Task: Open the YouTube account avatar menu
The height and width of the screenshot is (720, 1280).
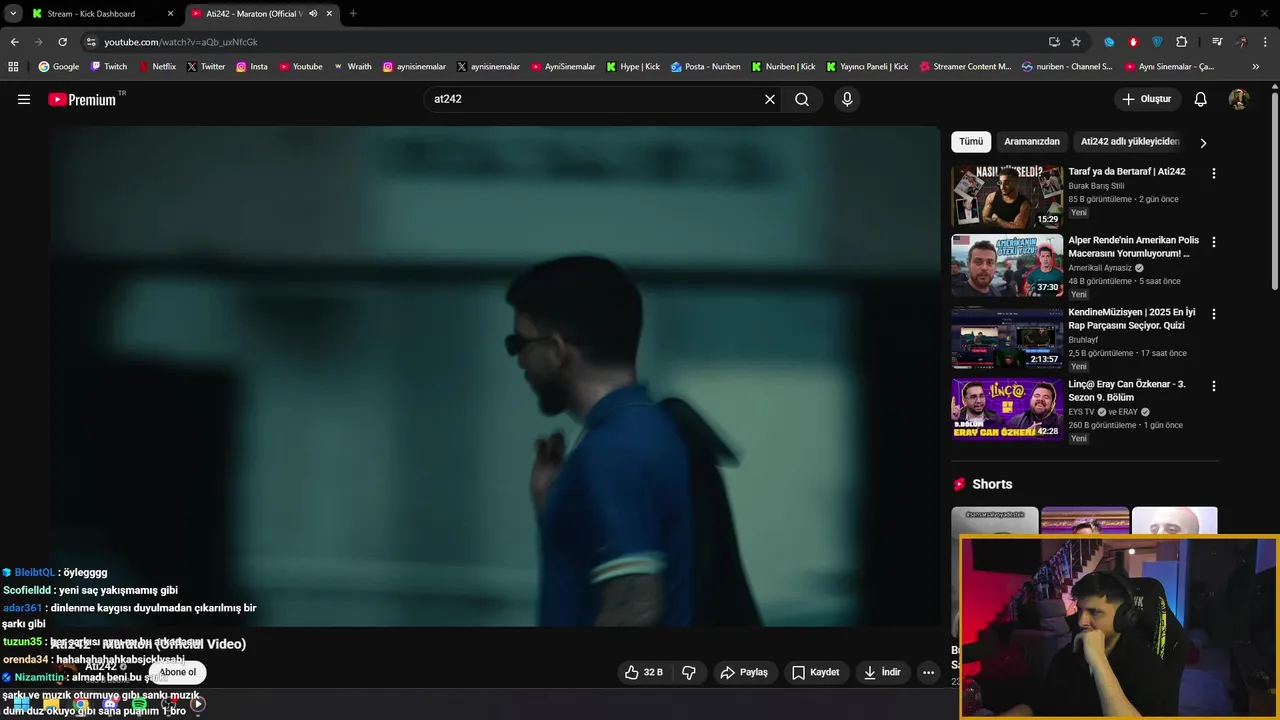Action: tap(1239, 99)
